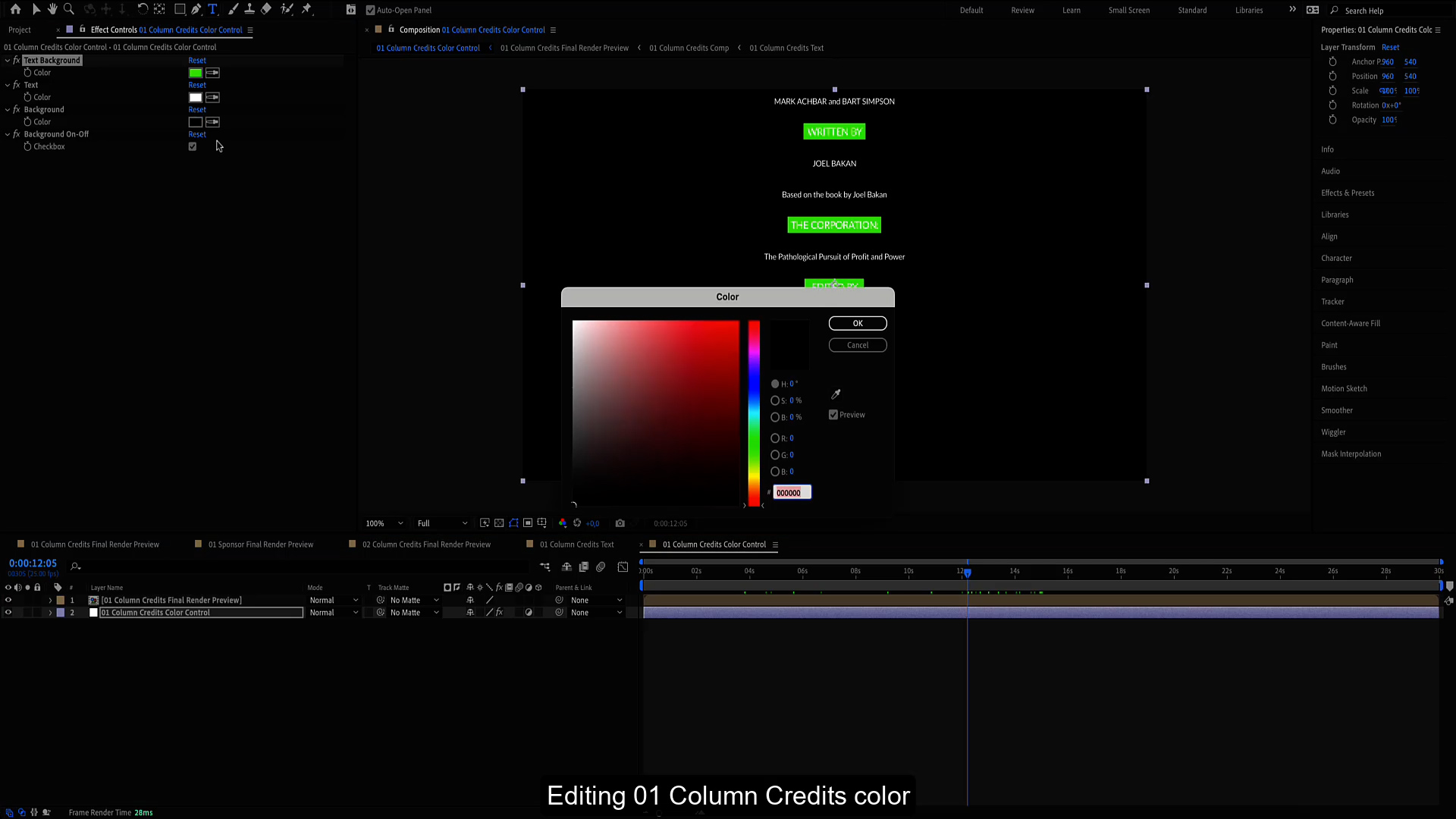Image resolution: width=1456 pixels, height=819 pixels.
Task: Pick a color with the dialog eyedropper
Action: pyautogui.click(x=836, y=394)
